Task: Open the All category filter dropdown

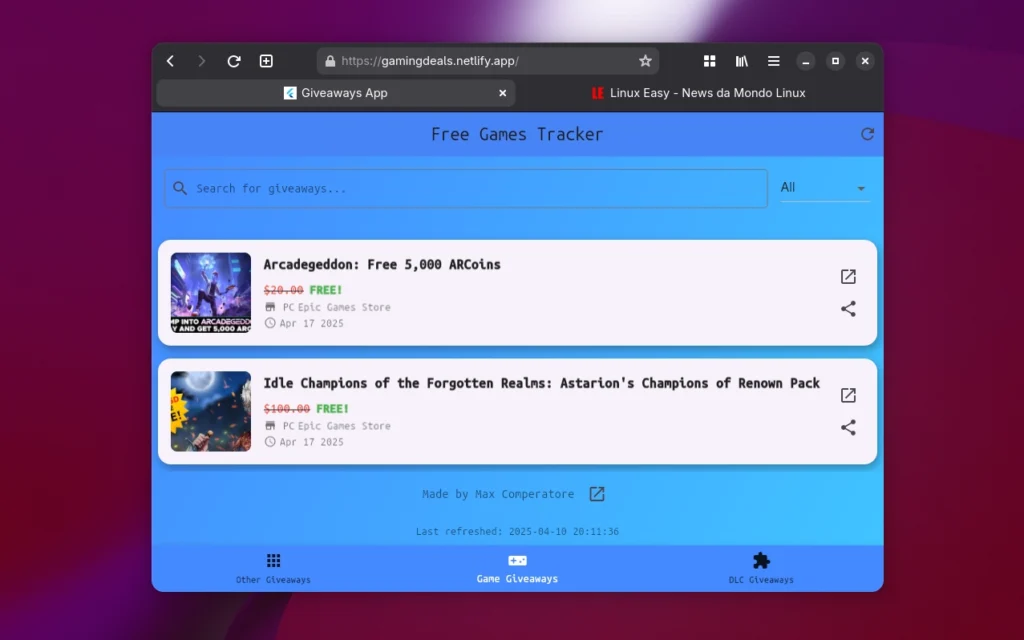Action: pos(824,187)
